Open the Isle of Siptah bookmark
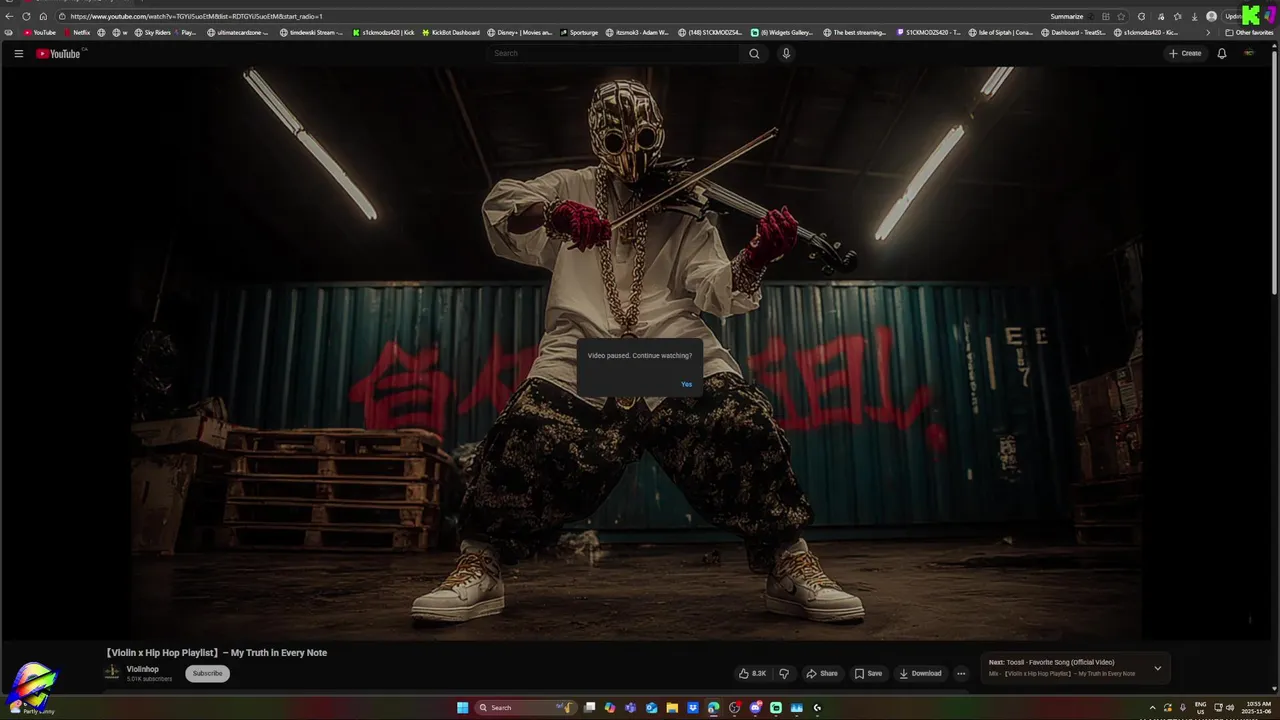Screen dimensions: 1280x720 coord(1001,32)
